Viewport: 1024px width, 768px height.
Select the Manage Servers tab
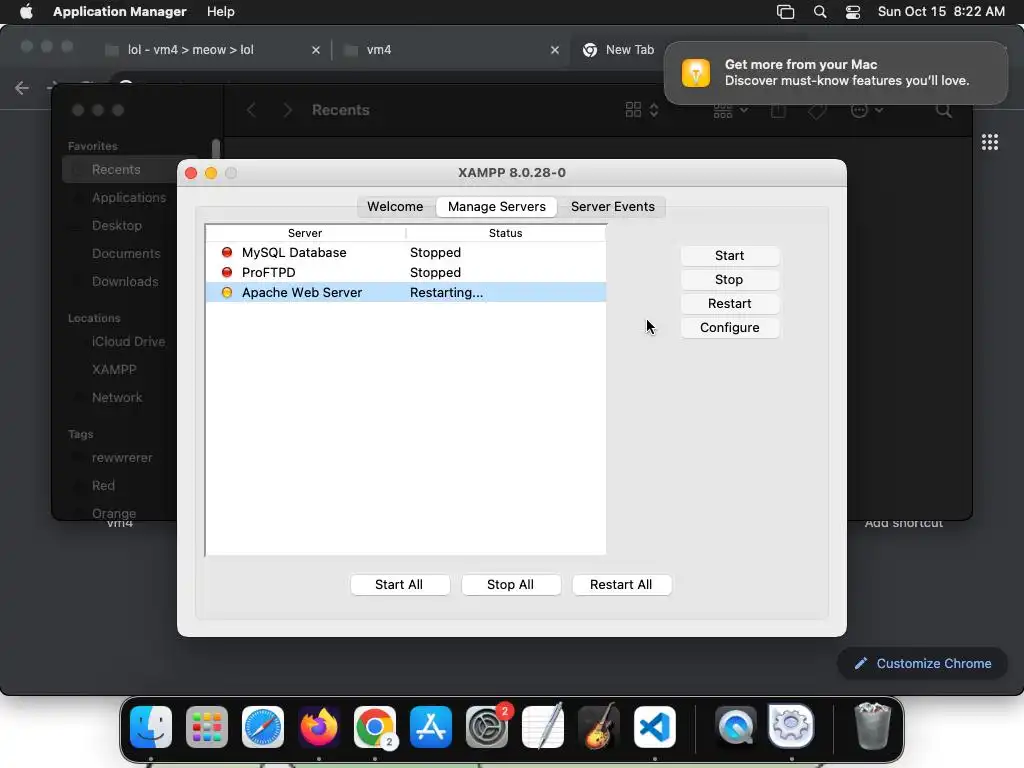[496, 206]
